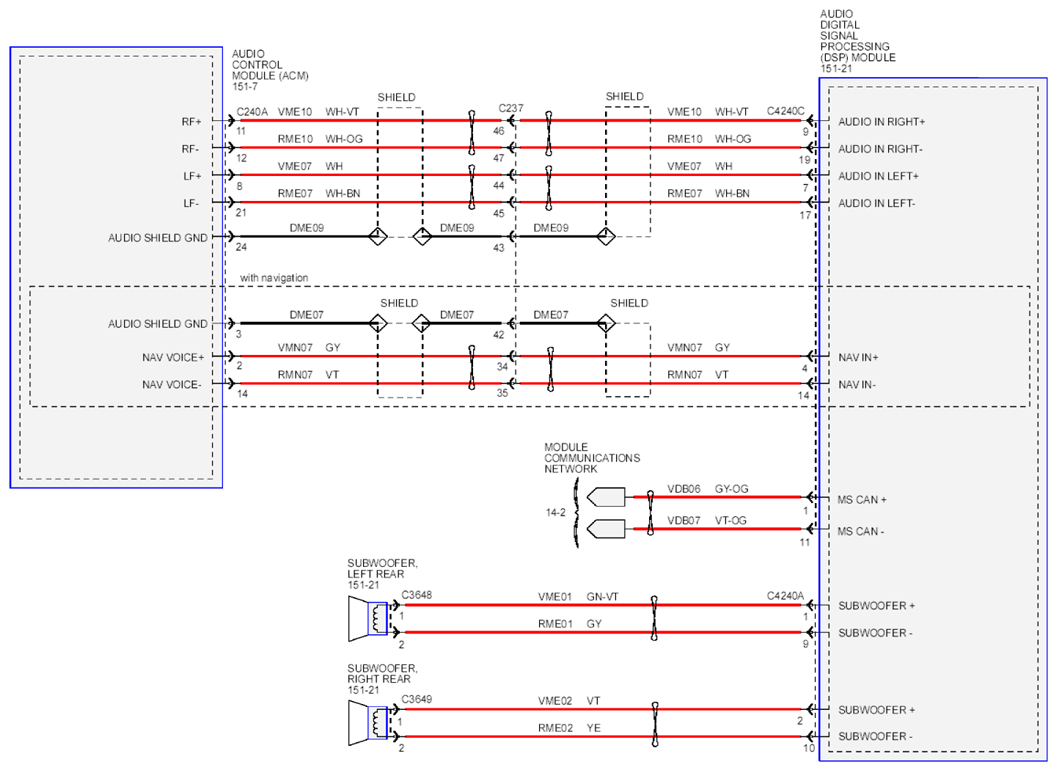The image size is (1058, 771).
Task: Click the first DME09 shield ground diamond node
Action: point(378,237)
